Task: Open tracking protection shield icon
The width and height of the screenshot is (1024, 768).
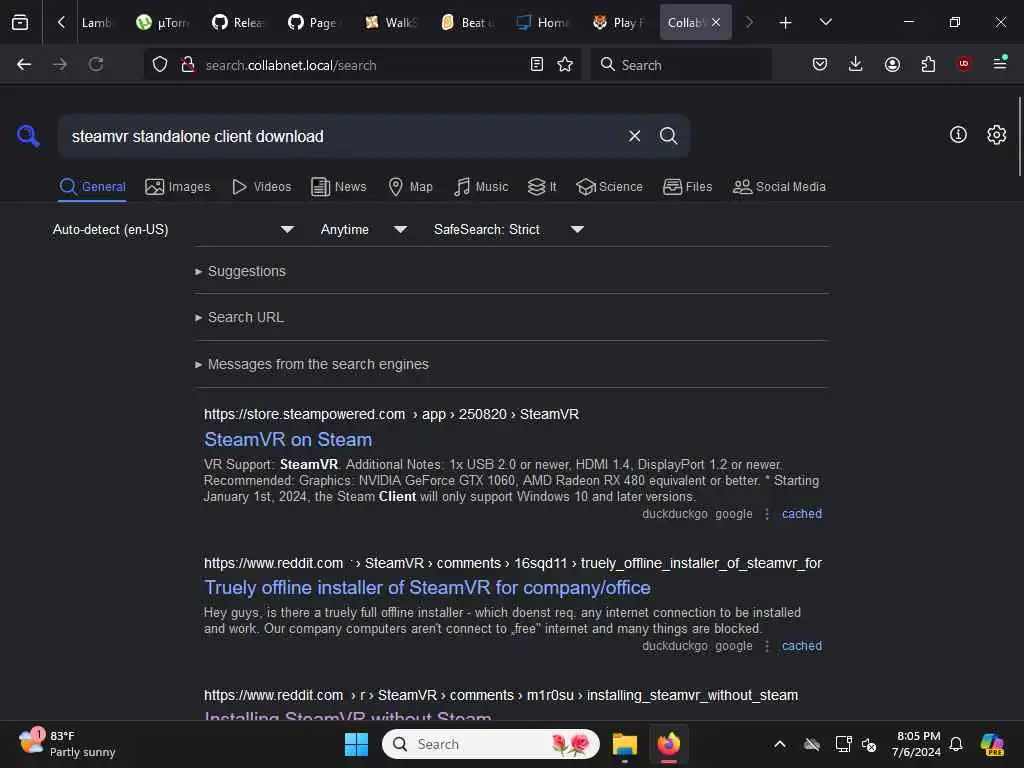Action: [160, 65]
